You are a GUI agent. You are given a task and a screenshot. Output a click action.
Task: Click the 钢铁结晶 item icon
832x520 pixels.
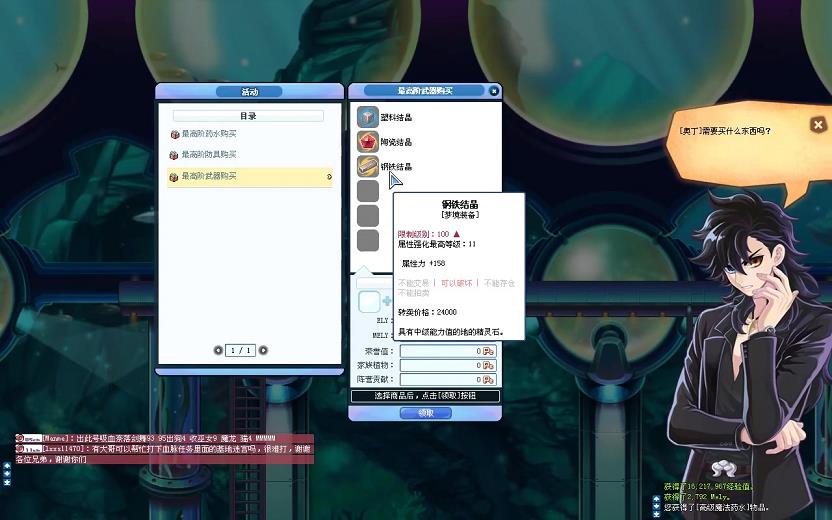(x=368, y=166)
